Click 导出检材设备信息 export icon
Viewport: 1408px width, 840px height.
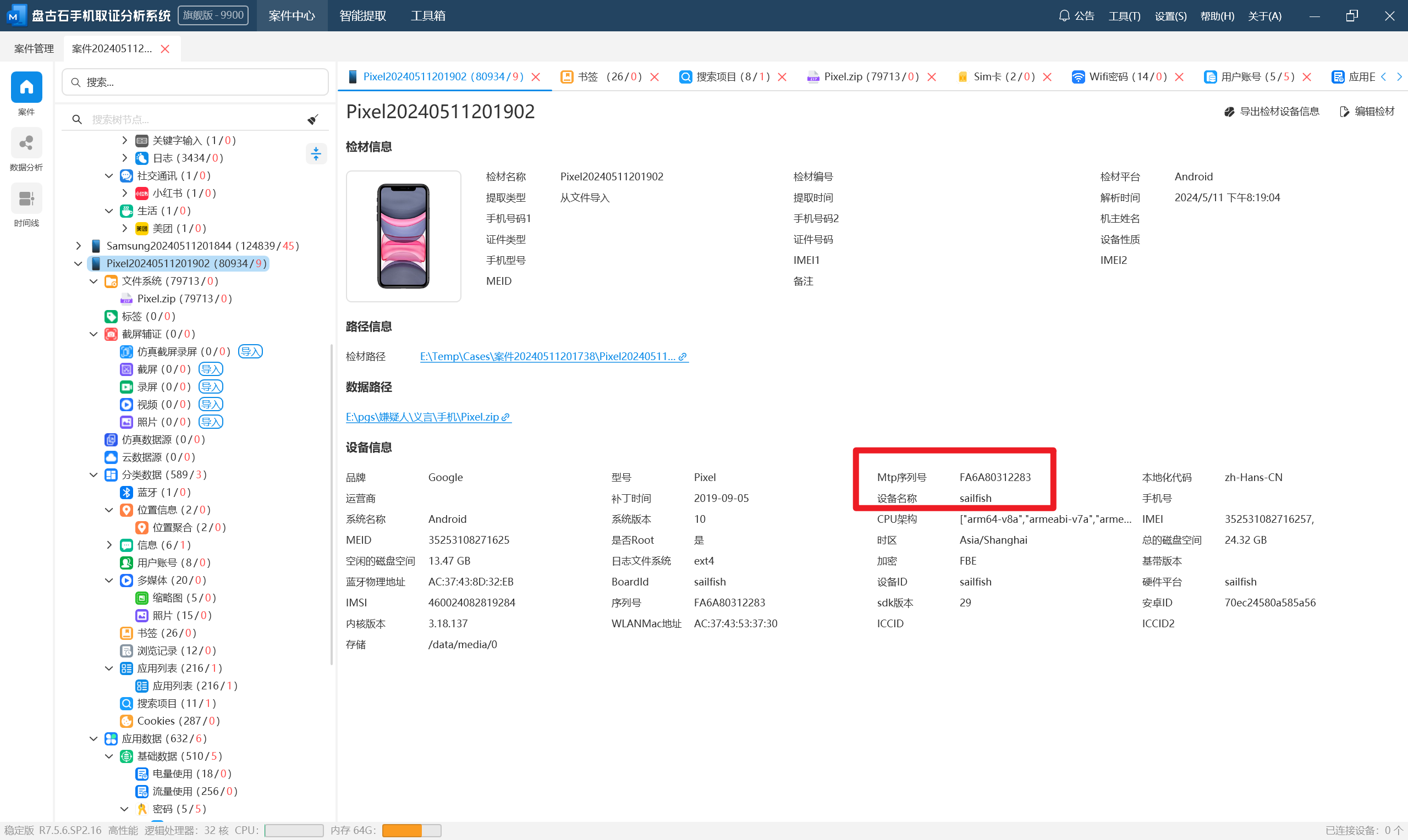point(1229,112)
